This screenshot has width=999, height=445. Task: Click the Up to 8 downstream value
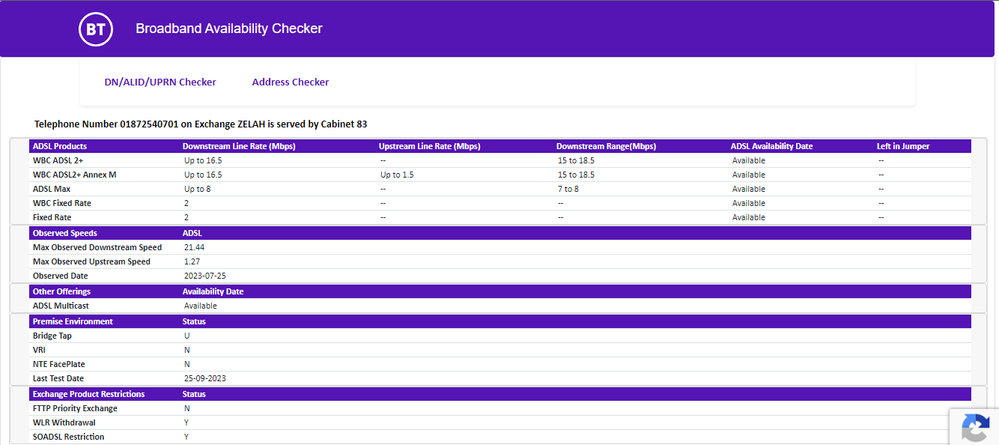[198, 189]
